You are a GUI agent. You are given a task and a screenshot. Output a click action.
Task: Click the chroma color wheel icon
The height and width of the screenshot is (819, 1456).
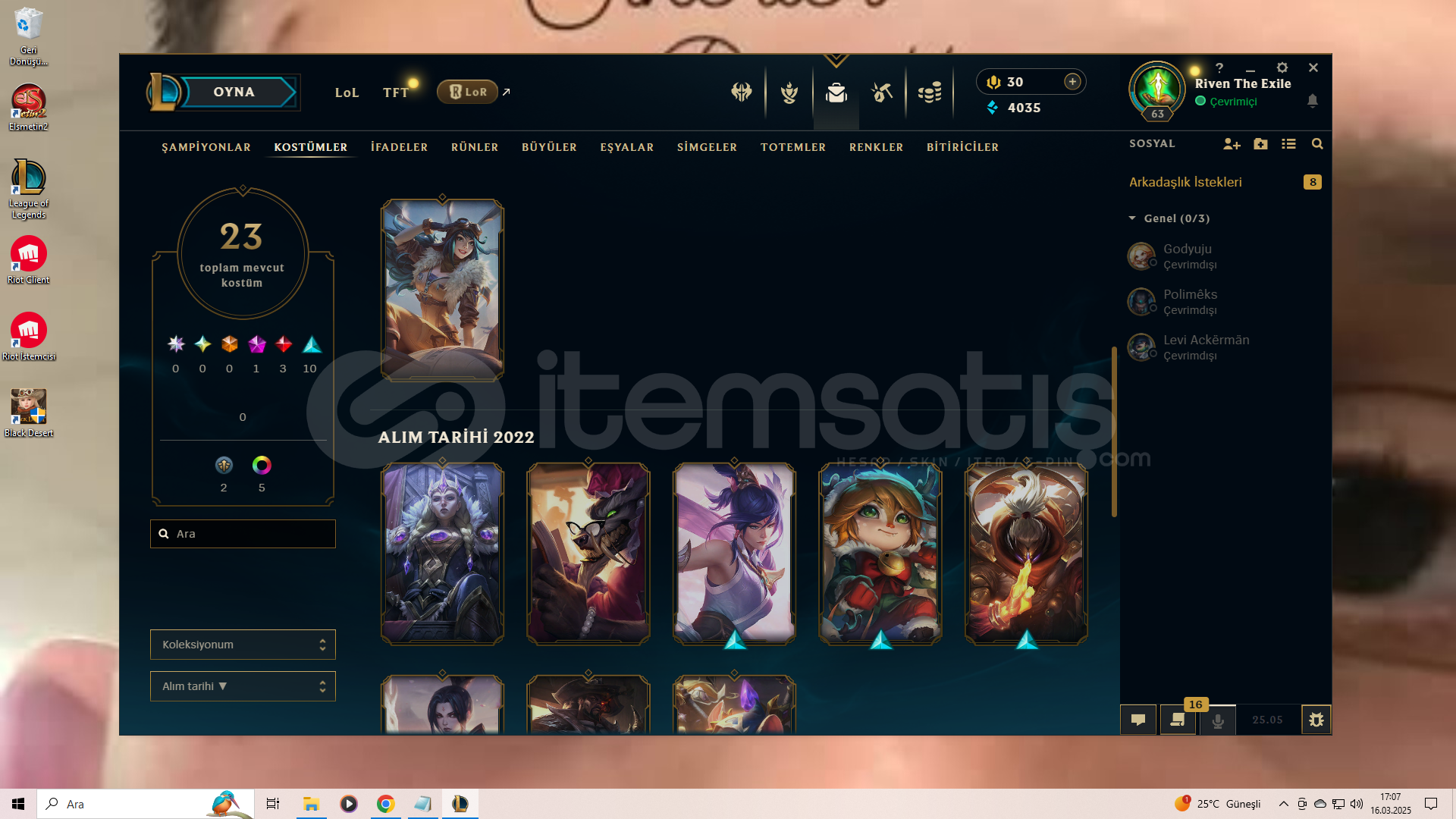pyautogui.click(x=262, y=465)
